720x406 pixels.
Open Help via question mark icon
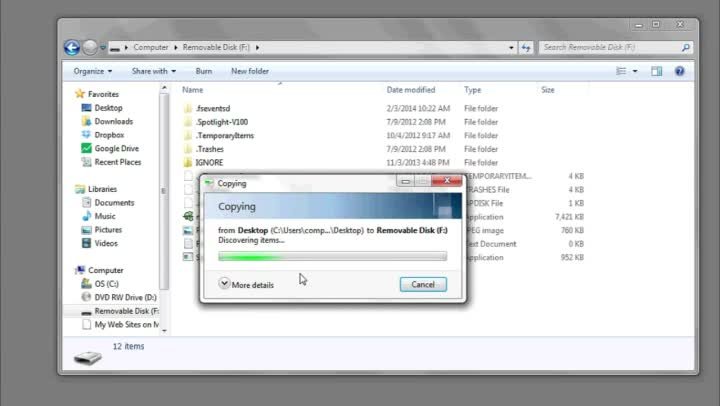pyautogui.click(x=680, y=71)
